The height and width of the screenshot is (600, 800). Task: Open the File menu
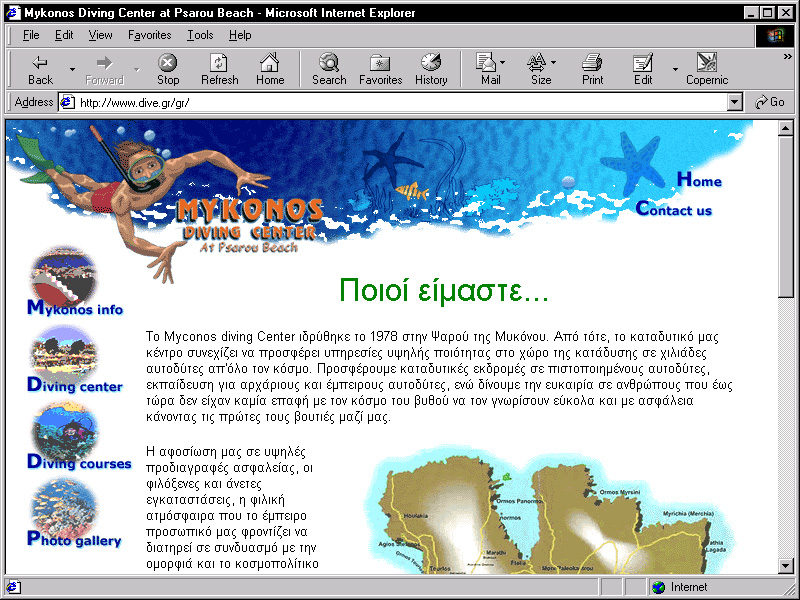[31, 35]
